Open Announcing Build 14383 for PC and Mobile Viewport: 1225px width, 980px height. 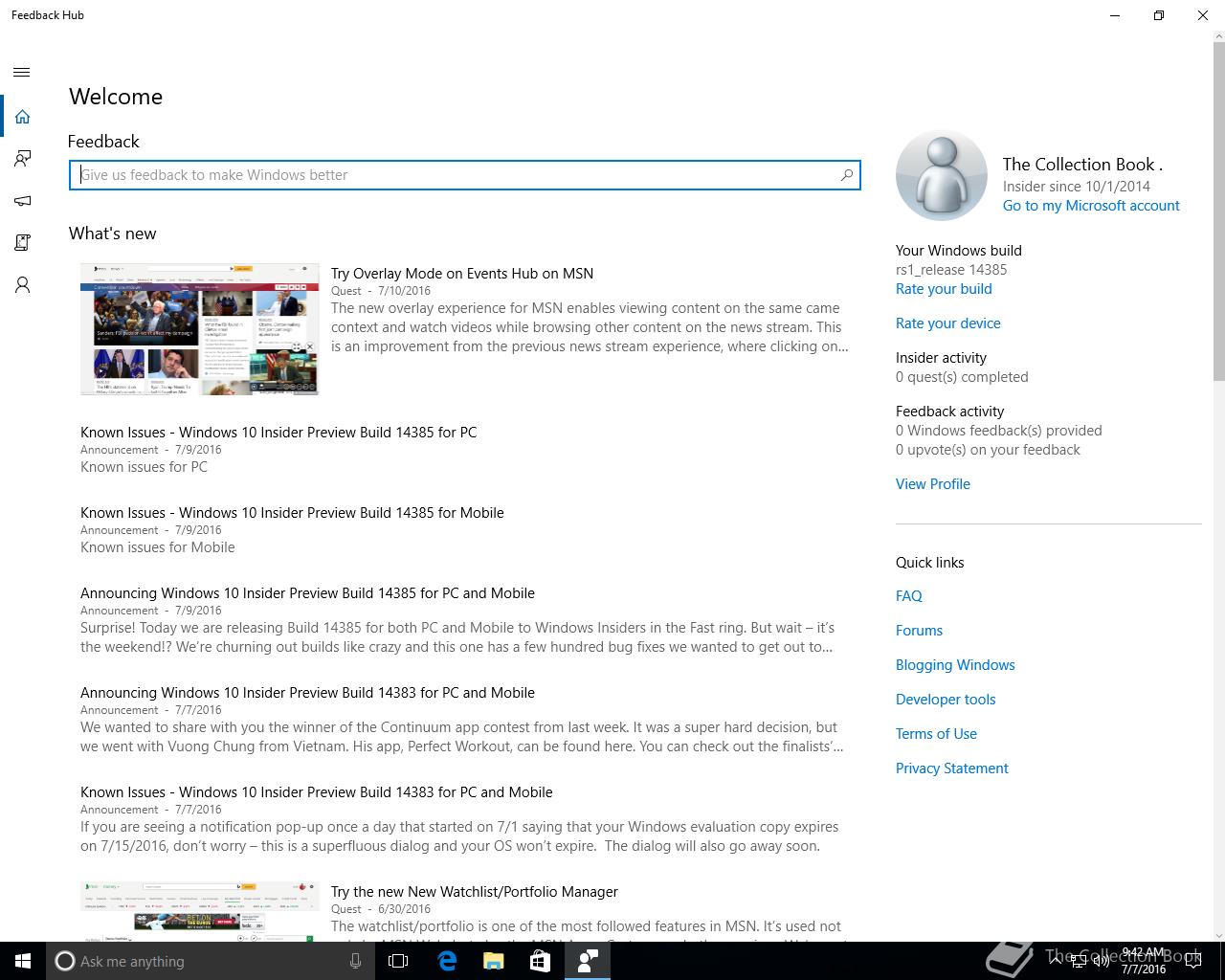pos(307,693)
